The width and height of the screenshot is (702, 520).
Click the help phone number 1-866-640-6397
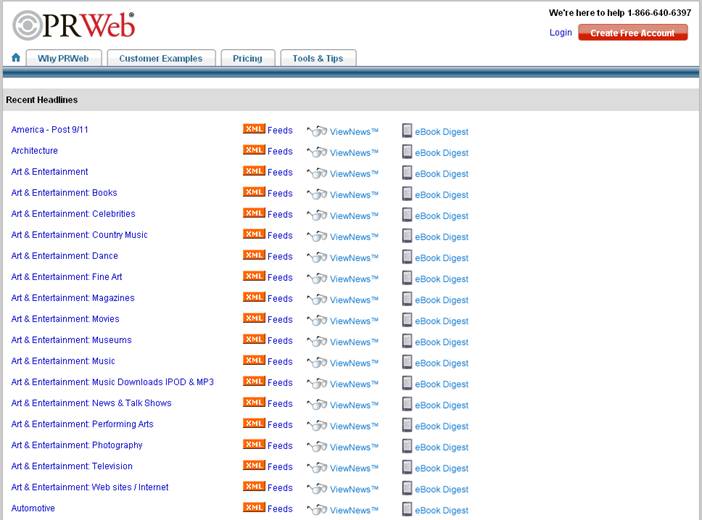click(659, 13)
